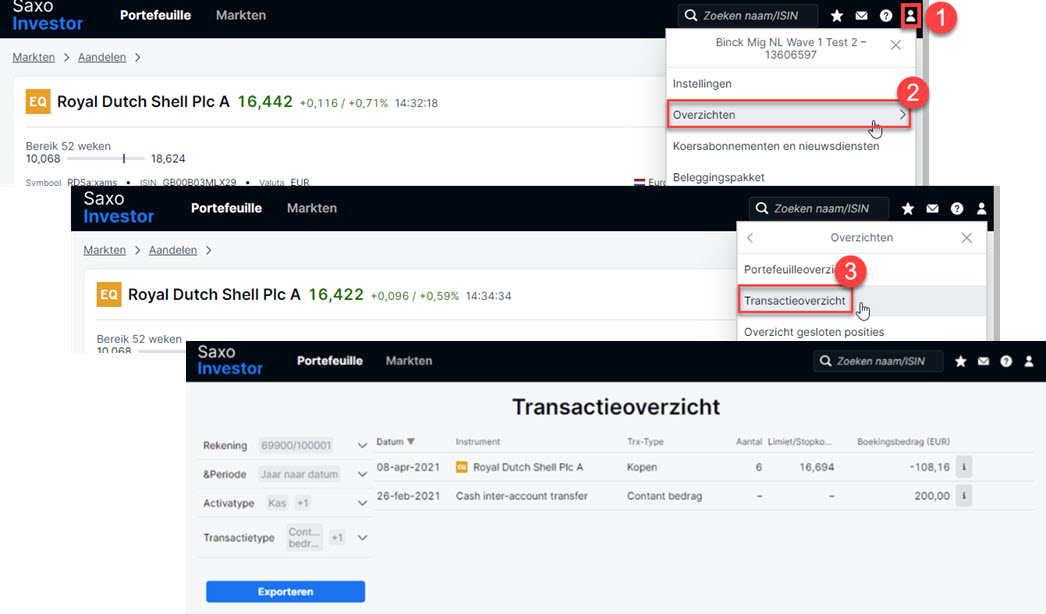Screen dimensions: 1046x614
Task: Open the mail envelope in the top screenshot
Action: pyautogui.click(x=861, y=15)
